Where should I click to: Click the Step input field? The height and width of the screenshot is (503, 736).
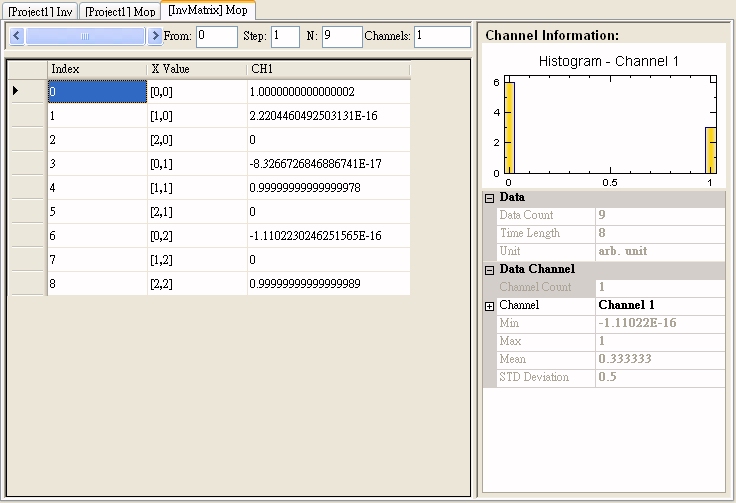[x=285, y=36]
